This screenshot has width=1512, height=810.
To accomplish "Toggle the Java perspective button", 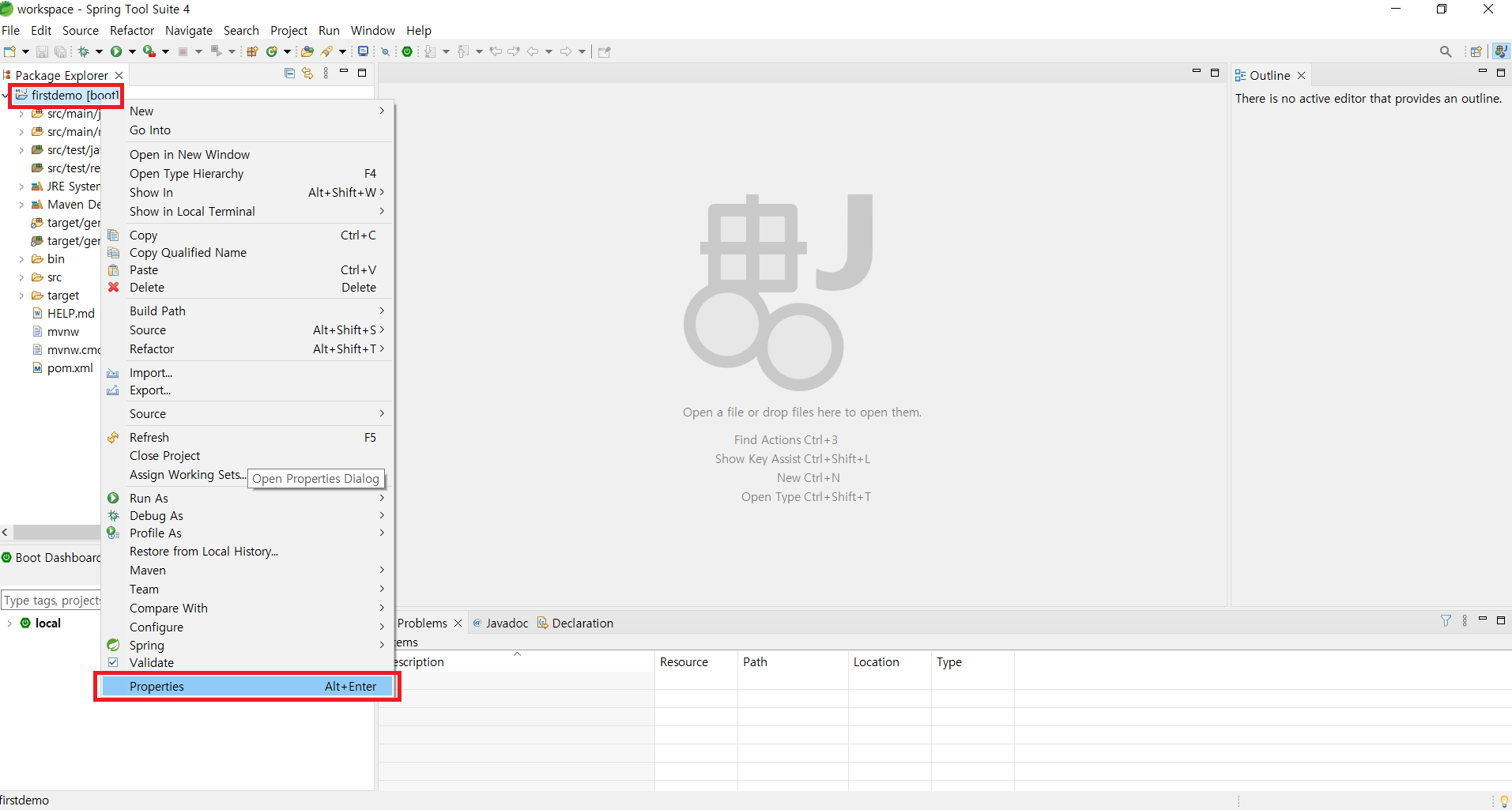I will click(x=1501, y=51).
